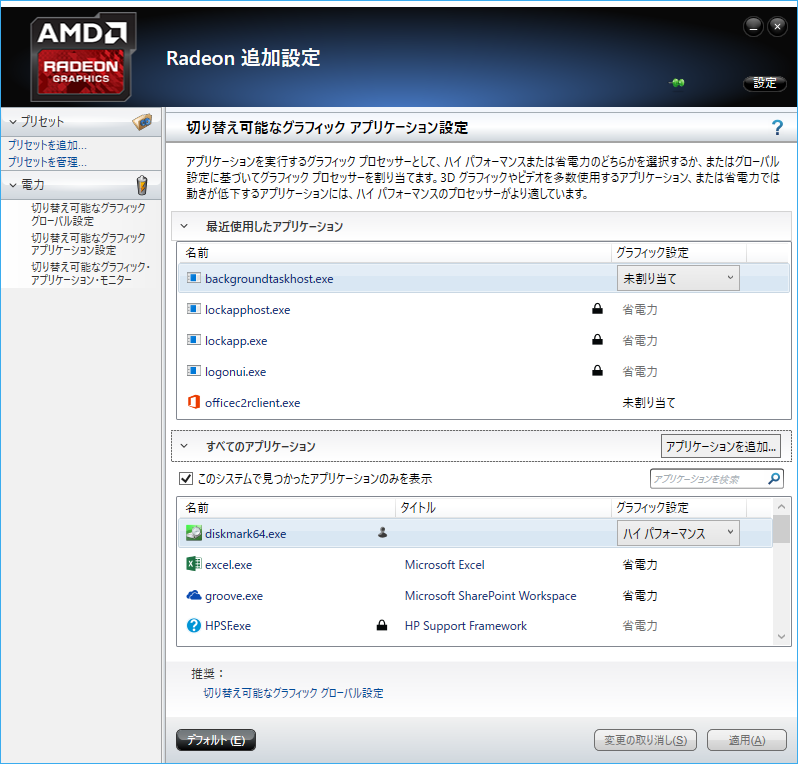Click the タイトル column header
The width and height of the screenshot is (798, 764).
(503, 507)
